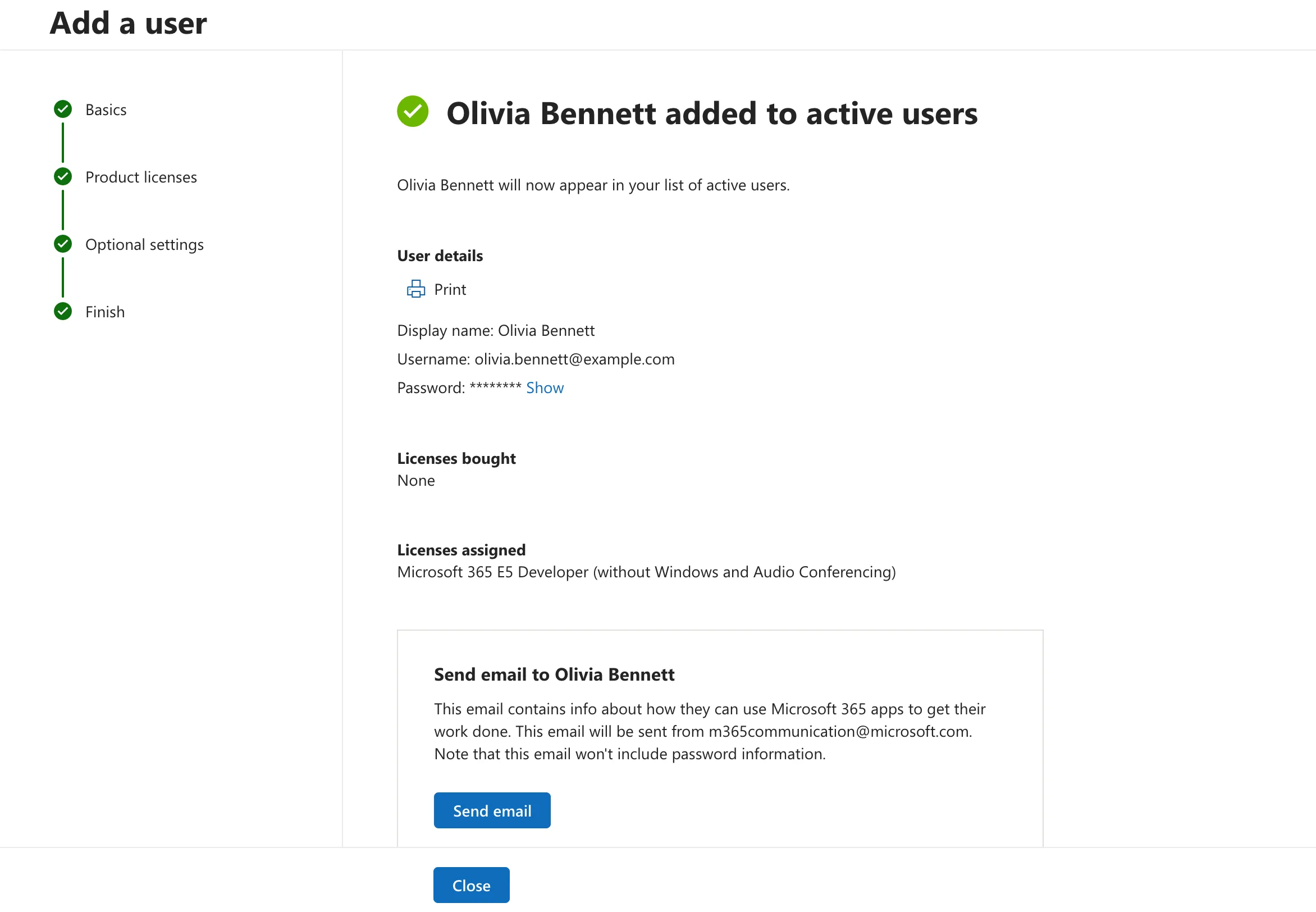Click 'Send email to Olivia Bennett' heading

pyautogui.click(x=554, y=674)
